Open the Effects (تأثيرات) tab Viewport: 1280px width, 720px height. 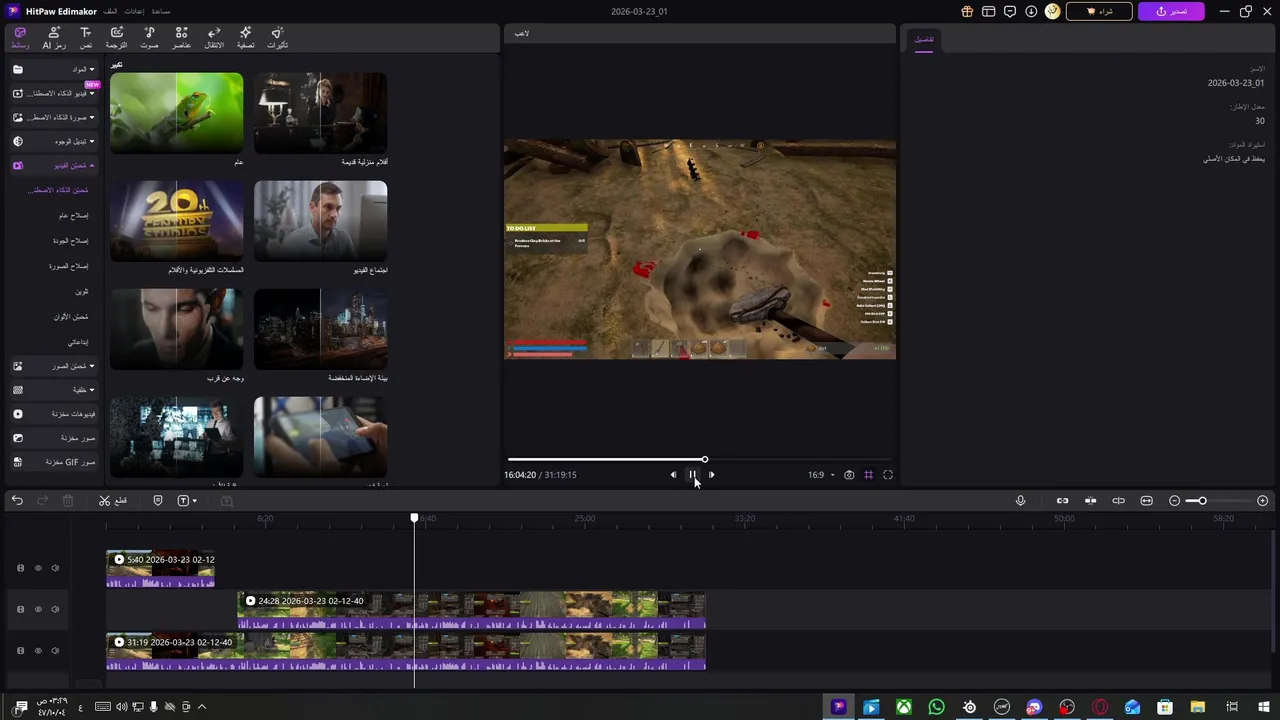click(x=278, y=38)
